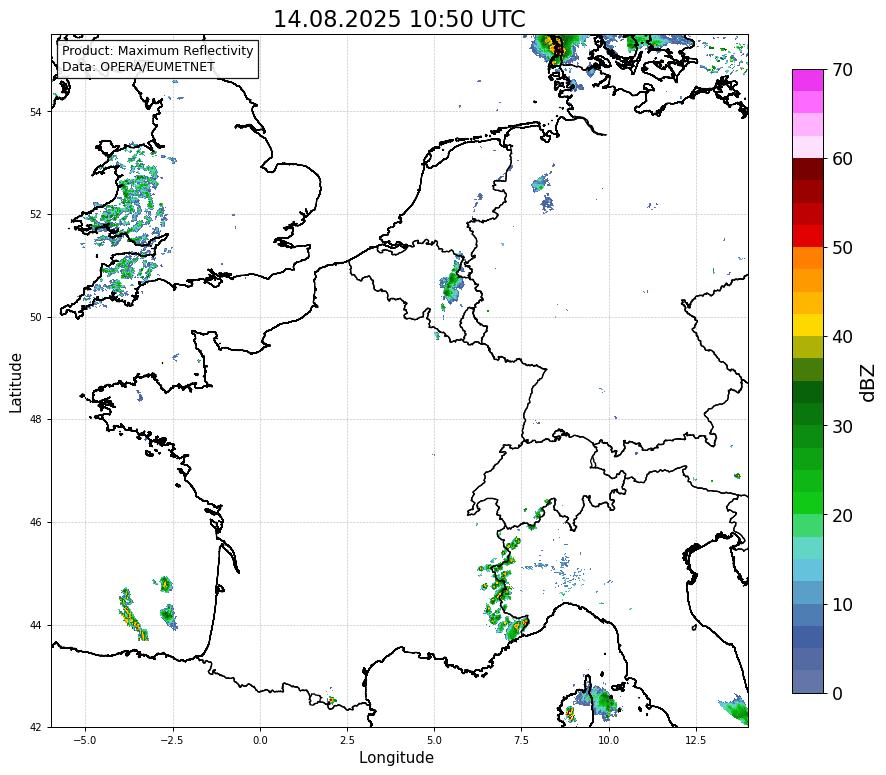This screenshot has width=886, height=775.
Task: Click the latitude tick label 44
Action: 36,625
